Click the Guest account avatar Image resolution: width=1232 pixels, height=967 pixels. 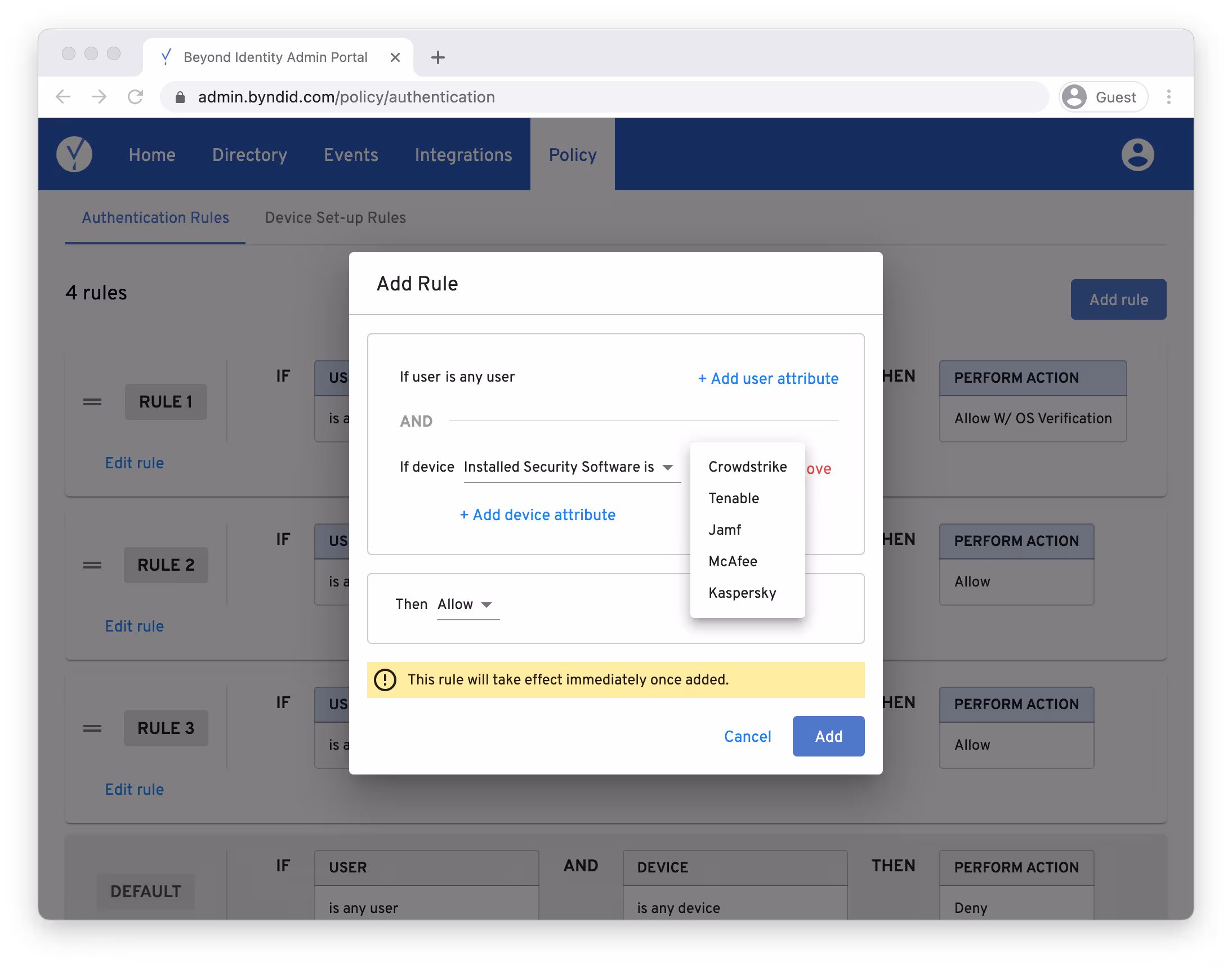tap(1074, 97)
